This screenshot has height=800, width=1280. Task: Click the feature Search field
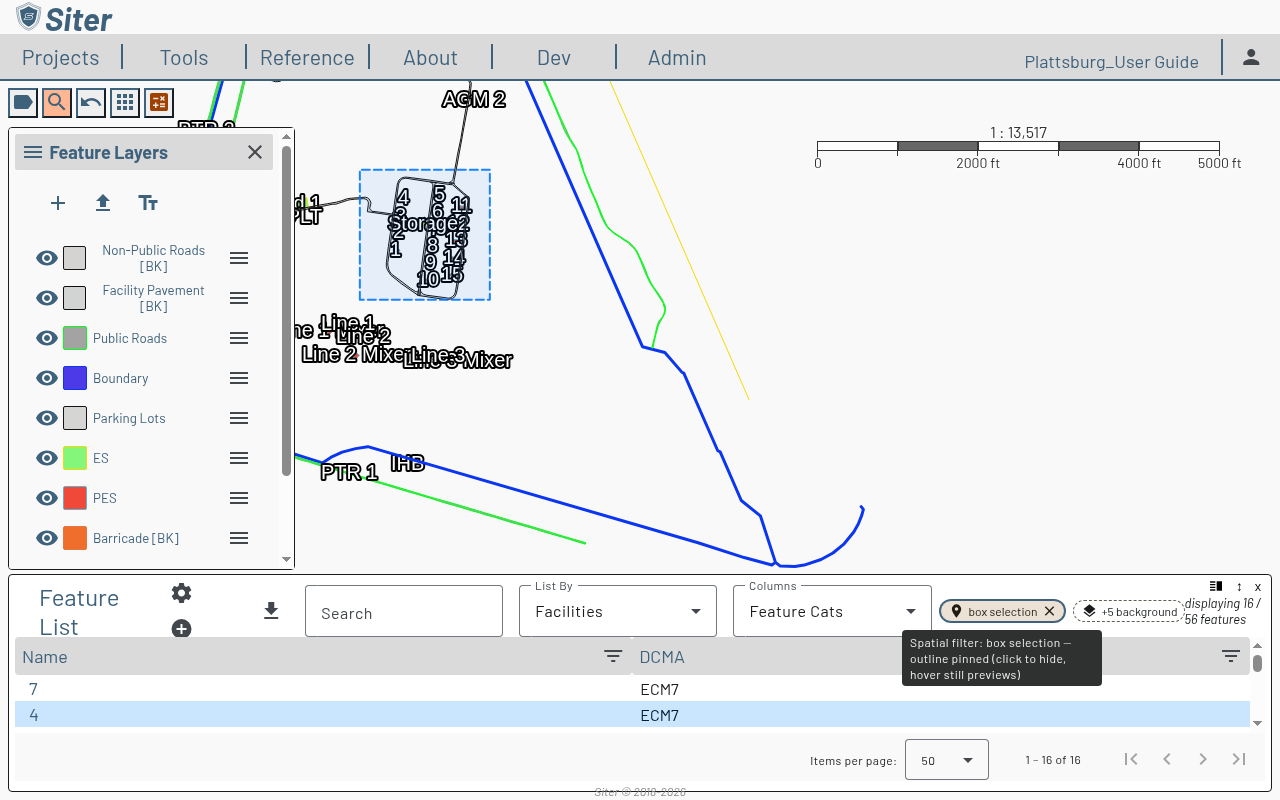(404, 611)
